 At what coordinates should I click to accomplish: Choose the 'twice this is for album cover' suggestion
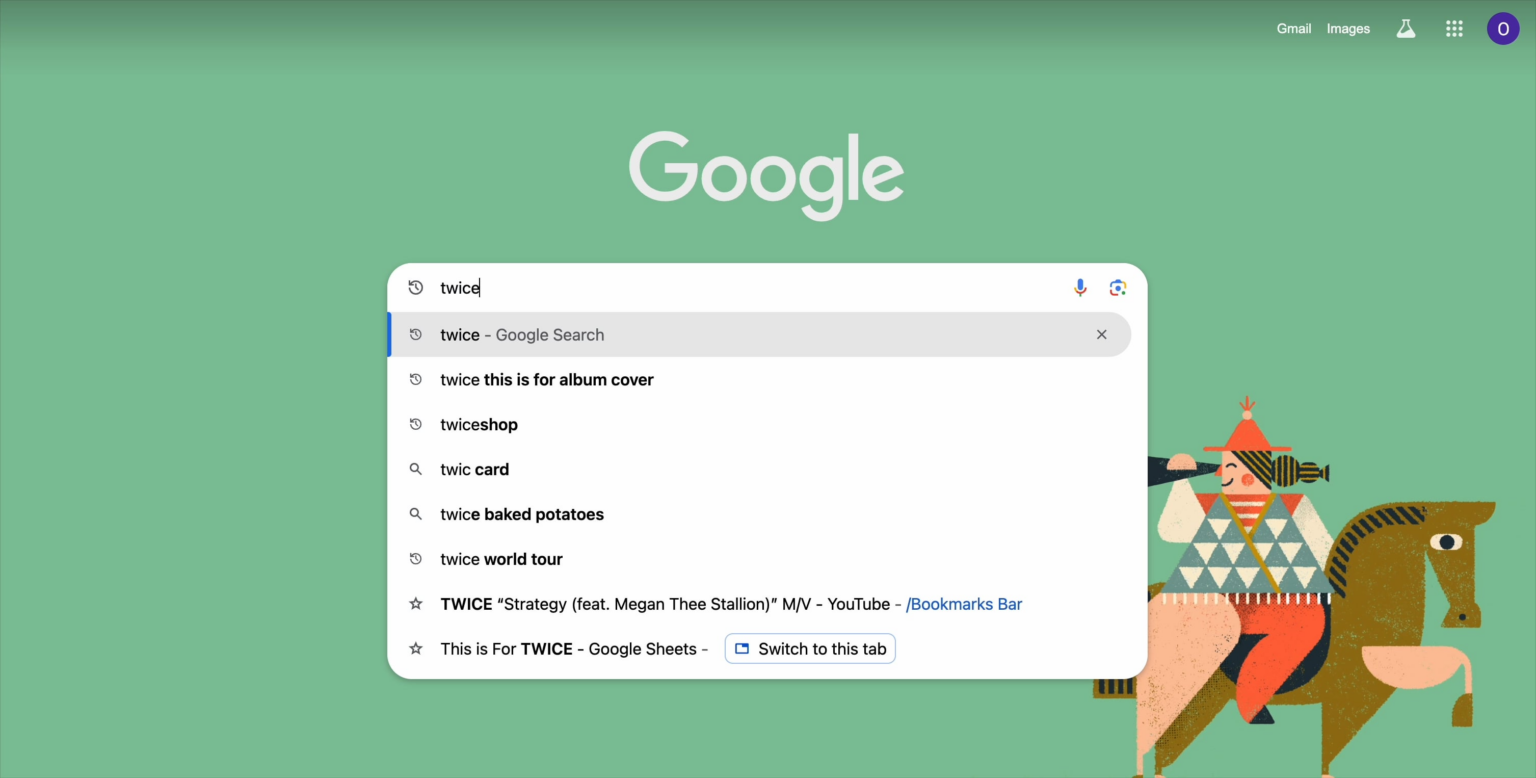[546, 379]
